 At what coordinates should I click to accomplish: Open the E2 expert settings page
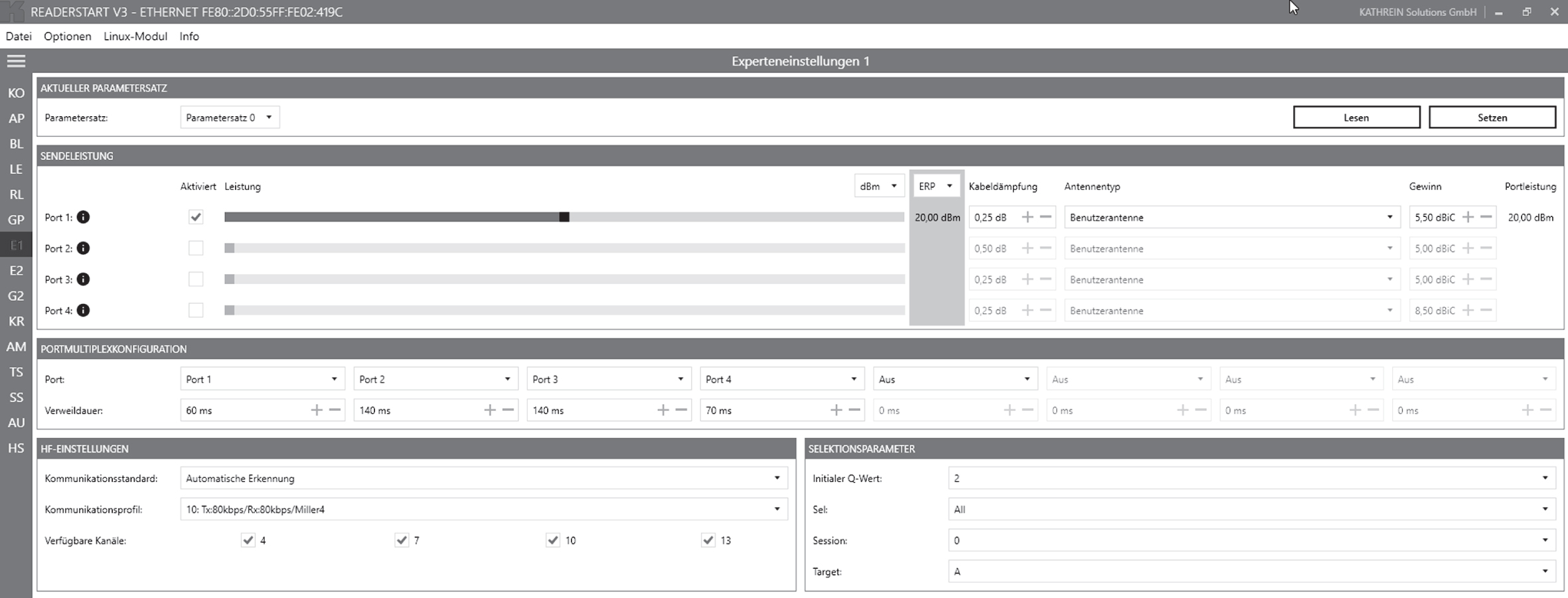(x=16, y=270)
